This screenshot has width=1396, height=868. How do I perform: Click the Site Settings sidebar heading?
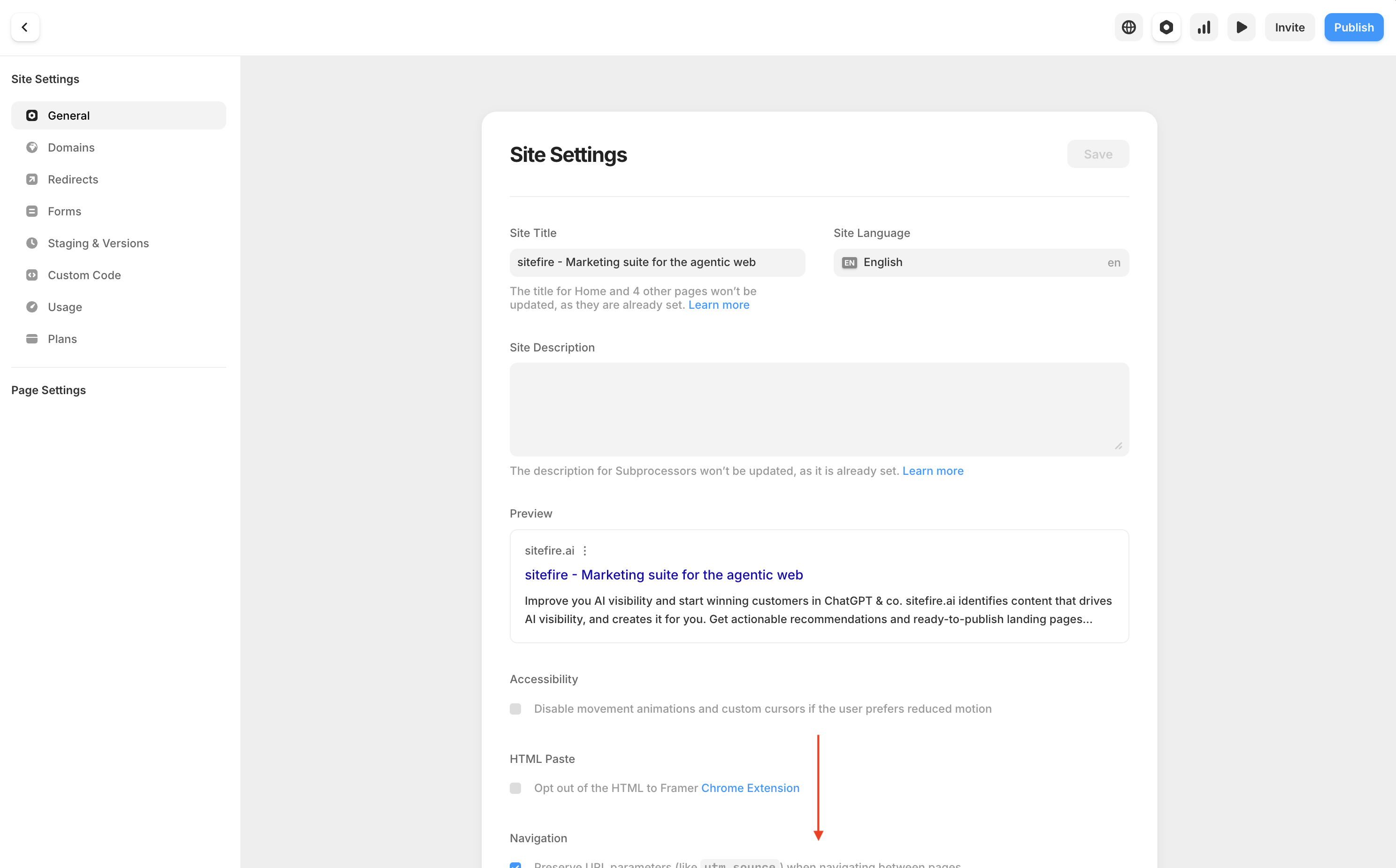pos(46,79)
